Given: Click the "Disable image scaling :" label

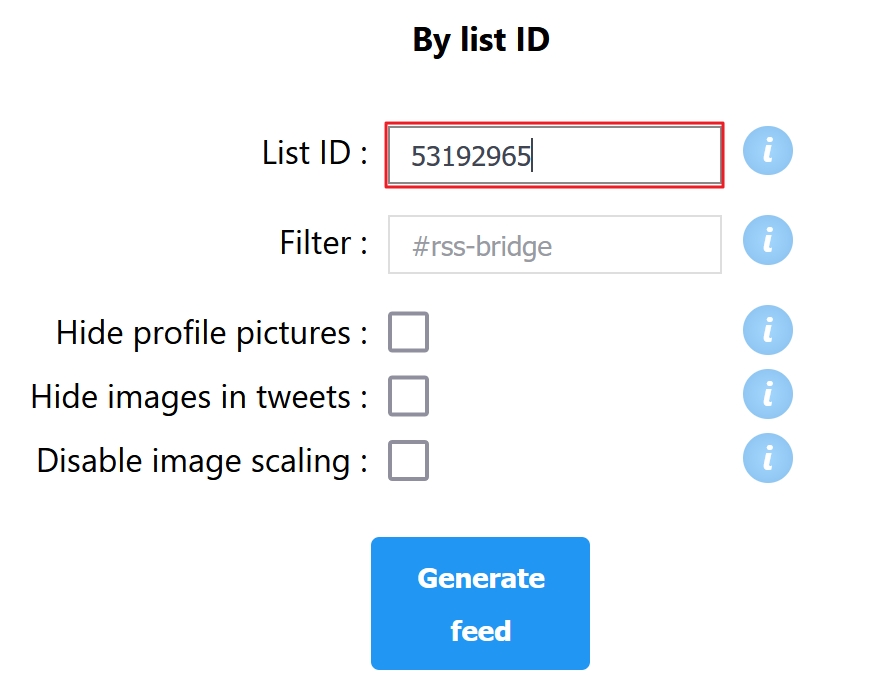Looking at the screenshot, I should point(202,461).
